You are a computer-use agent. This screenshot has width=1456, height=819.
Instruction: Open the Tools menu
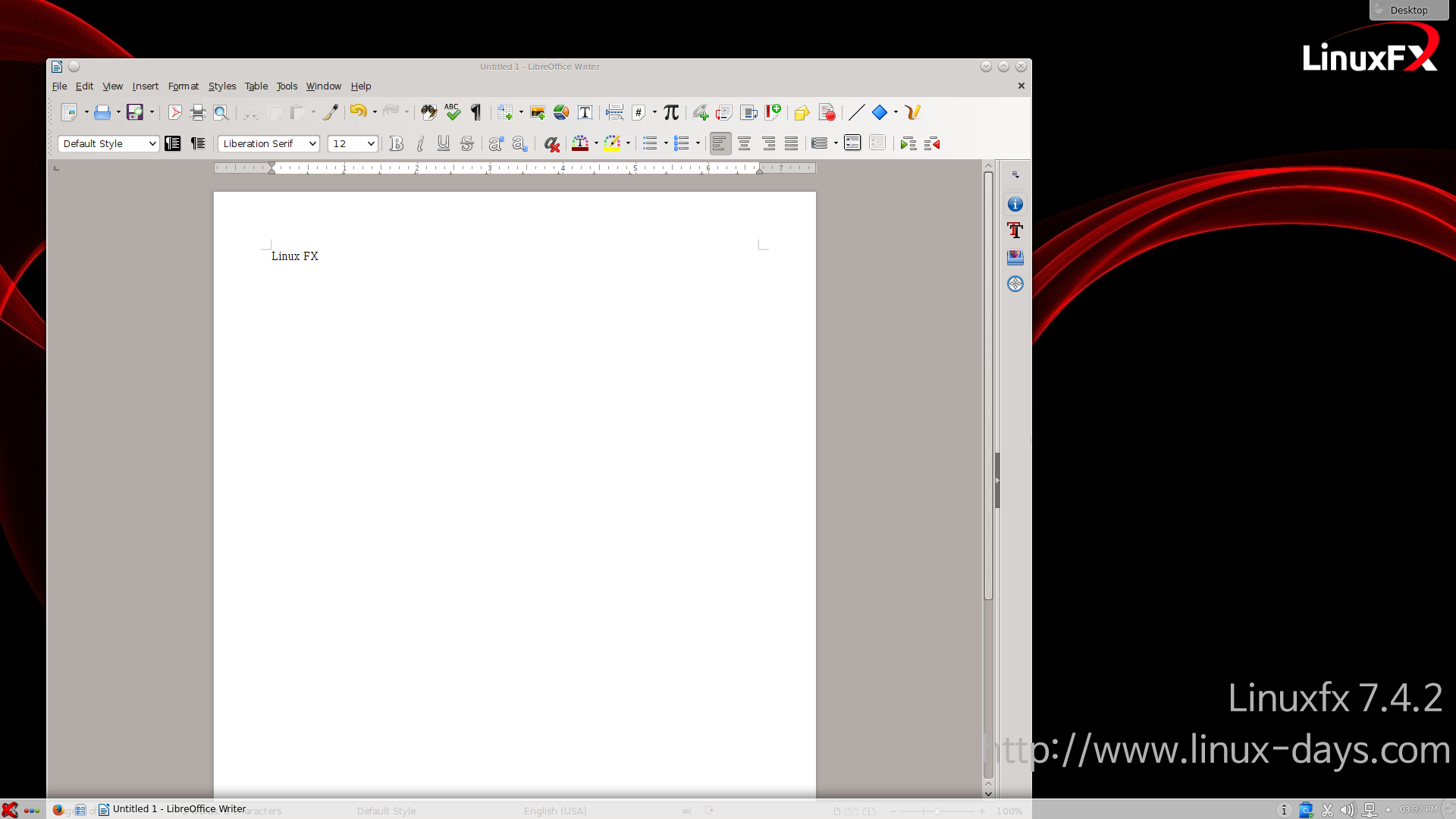(287, 86)
